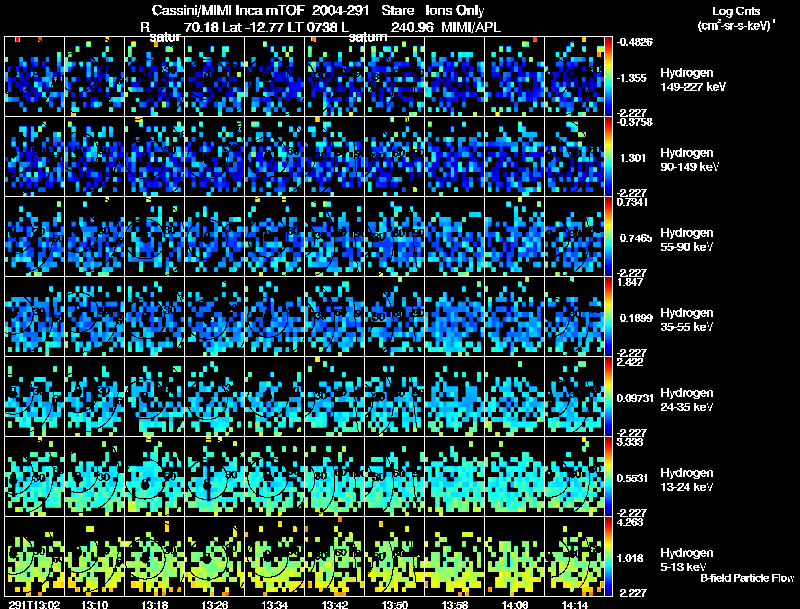The height and width of the screenshot is (609, 800).
Task: Click the 'Hydrogen 149-227 keV' row label
Action: (x=692, y=80)
